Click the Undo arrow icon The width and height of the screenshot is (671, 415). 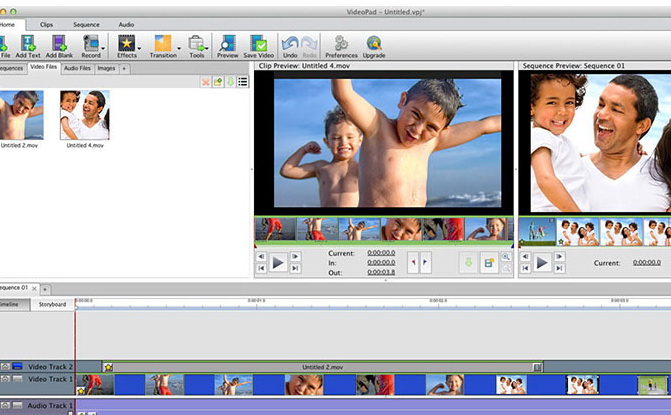click(290, 43)
